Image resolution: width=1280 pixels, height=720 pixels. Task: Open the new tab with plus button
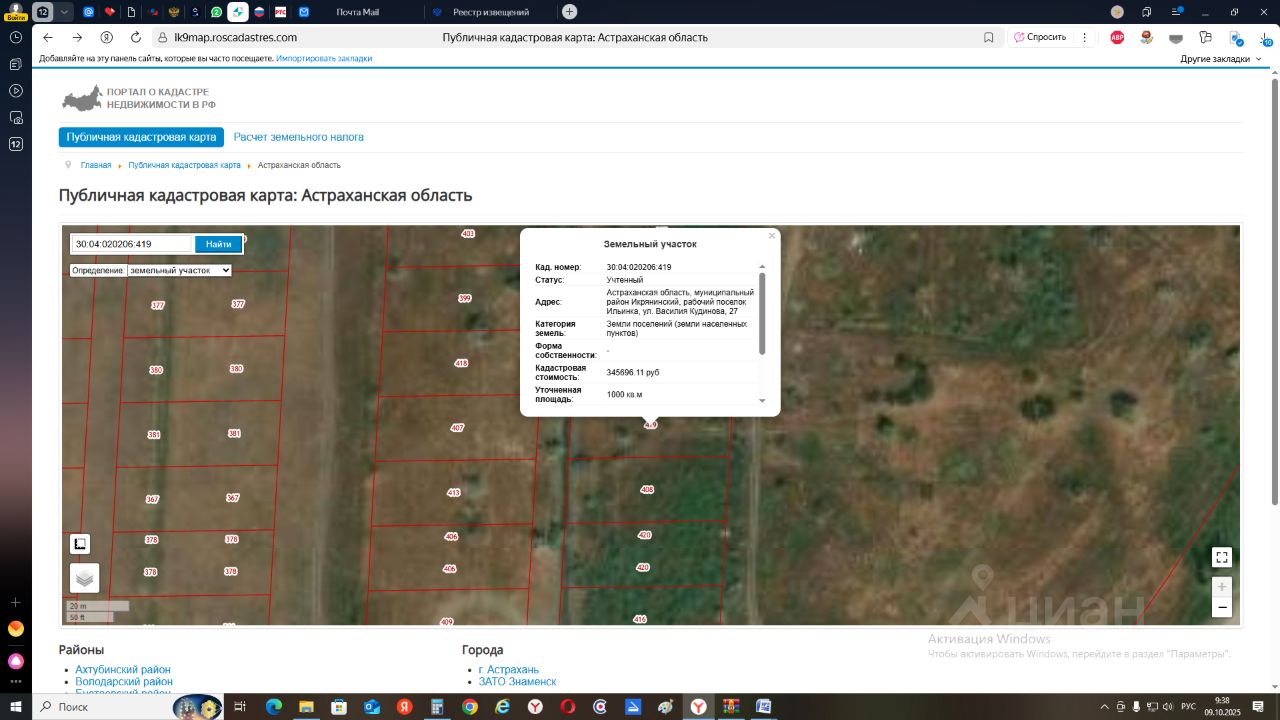tap(570, 12)
